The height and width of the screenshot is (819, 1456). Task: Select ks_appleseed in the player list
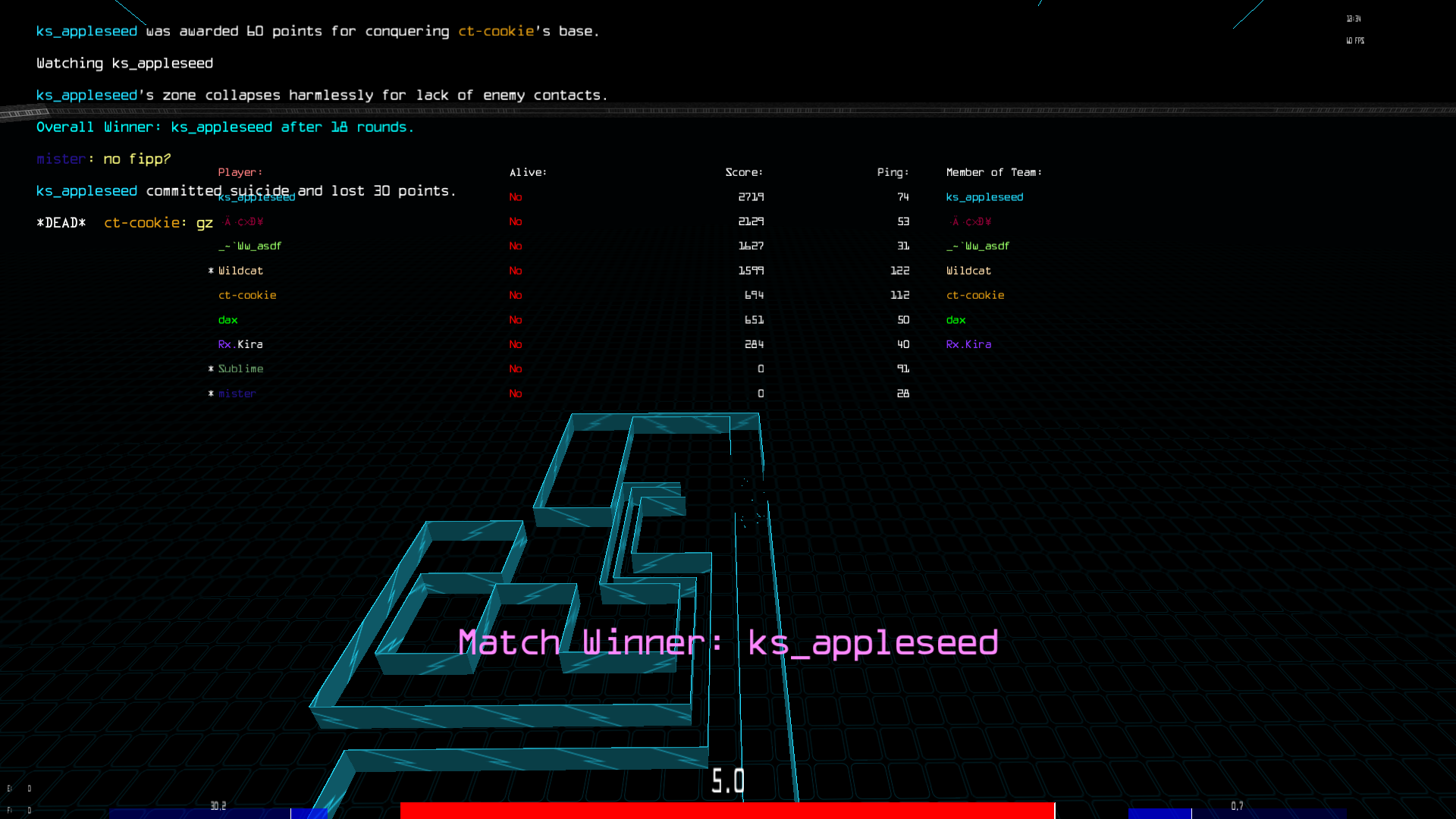(256, 198)
